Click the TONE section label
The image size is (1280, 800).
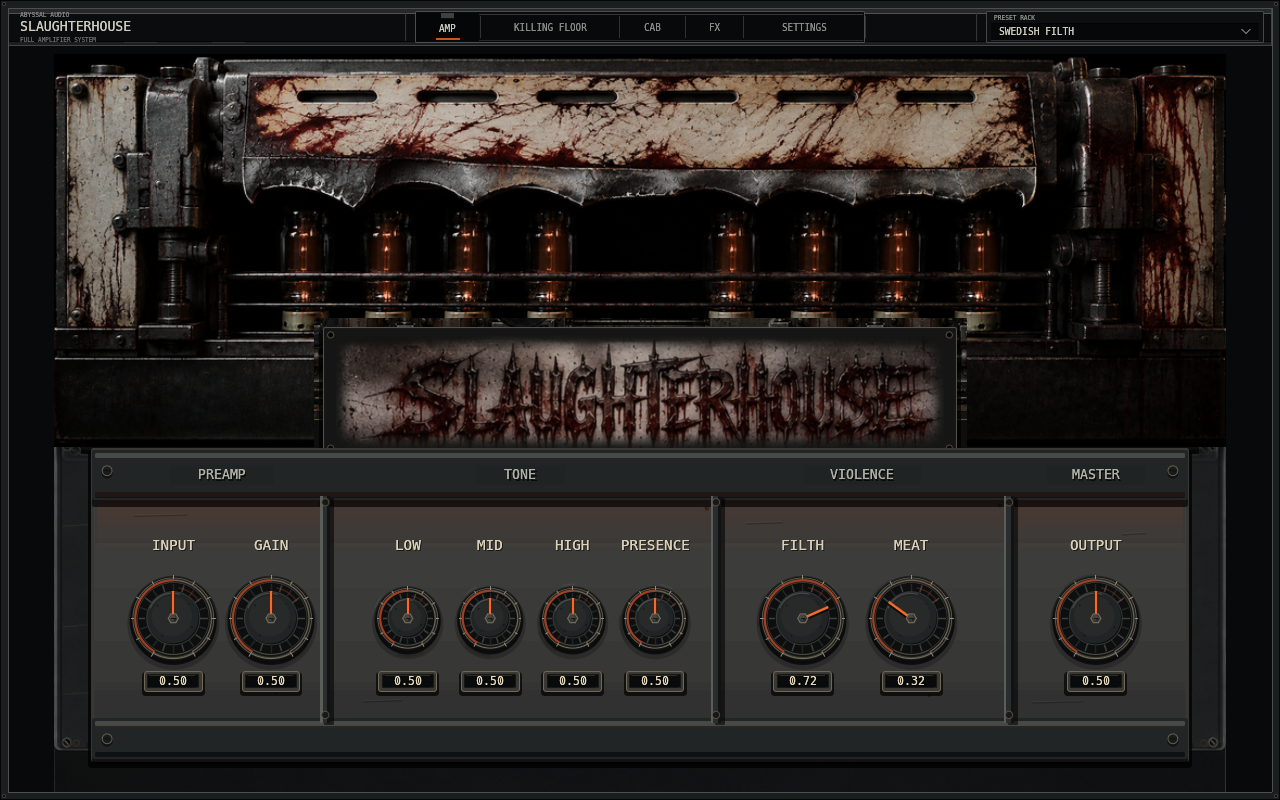520,474
